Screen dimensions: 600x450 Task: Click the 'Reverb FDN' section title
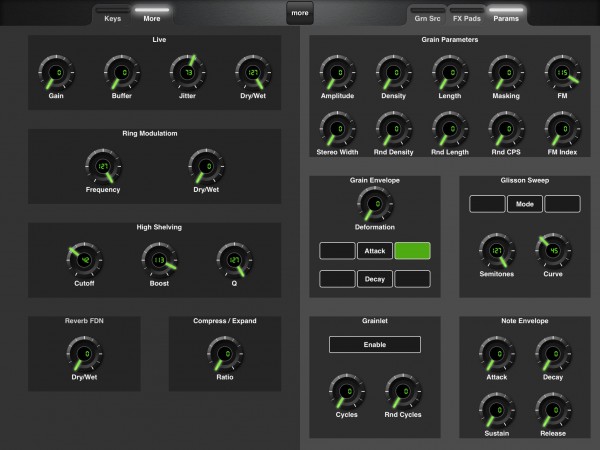[x=84, y=321]
